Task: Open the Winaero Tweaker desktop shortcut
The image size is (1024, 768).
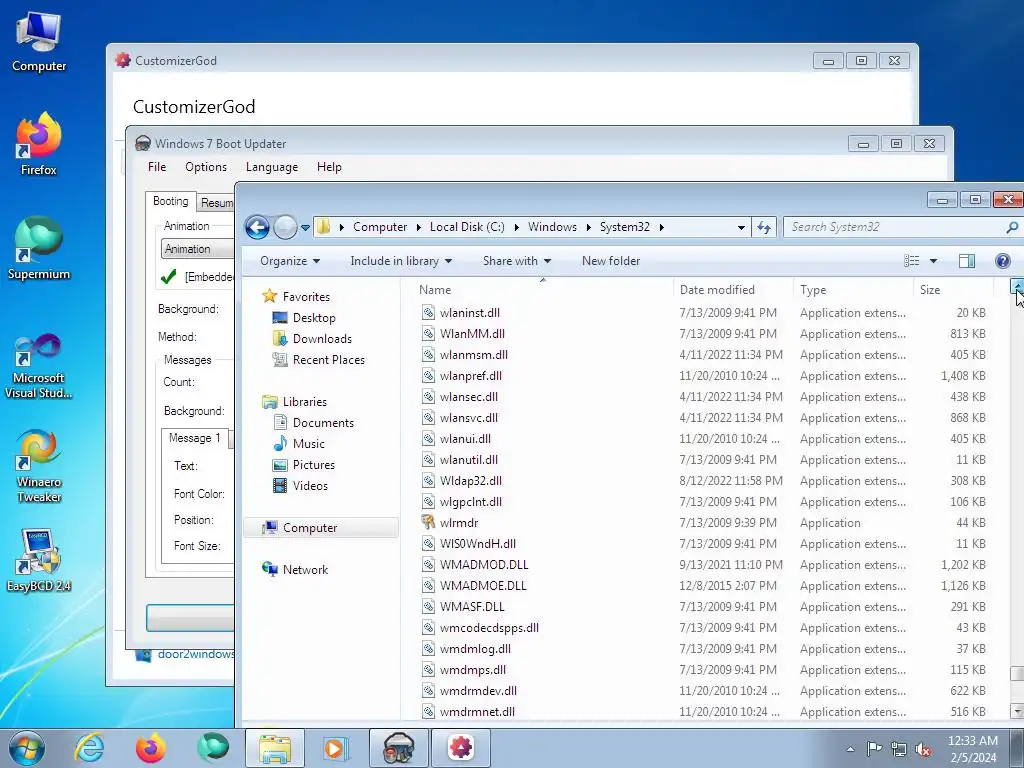Action: point(39,466)
